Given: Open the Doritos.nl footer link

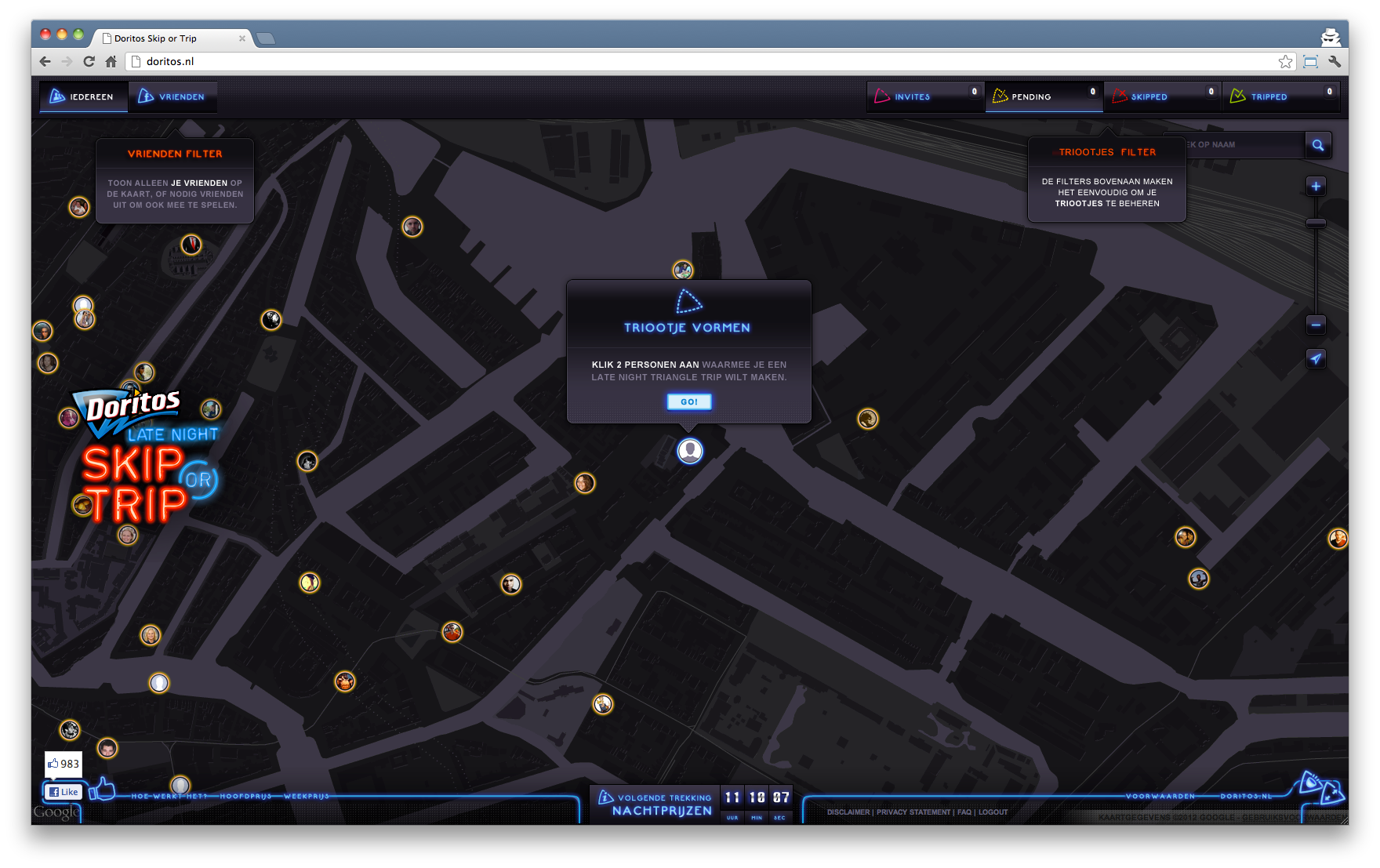Looking at the screenshot, I should tap(1247, 796).
